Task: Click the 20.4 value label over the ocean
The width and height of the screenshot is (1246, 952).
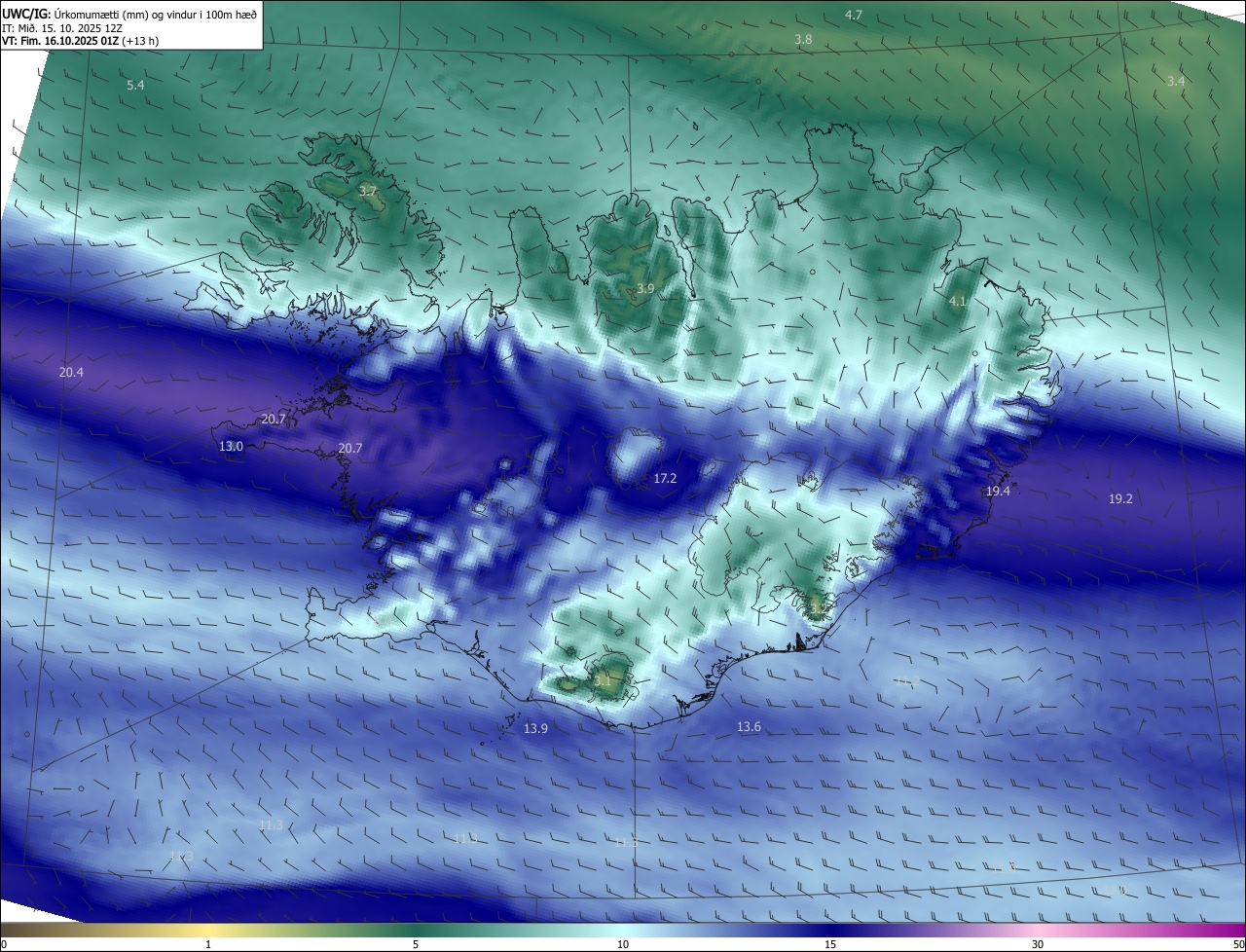Action: coord(71,372)
